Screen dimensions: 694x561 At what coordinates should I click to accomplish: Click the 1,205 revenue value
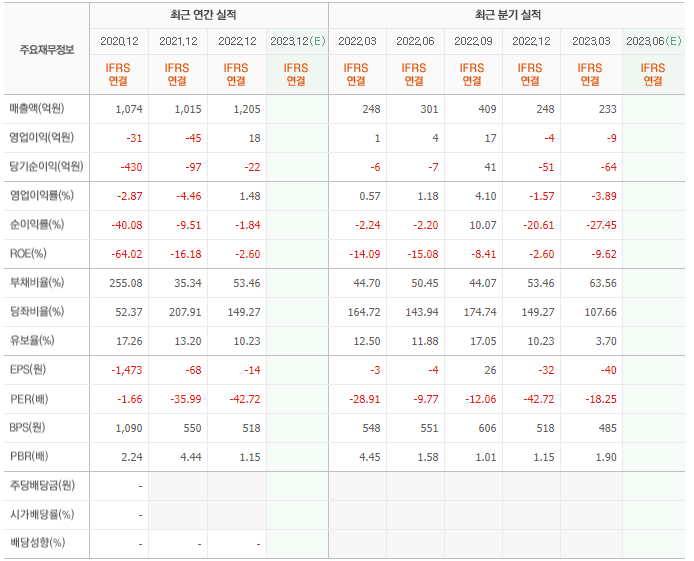[247, 109]
